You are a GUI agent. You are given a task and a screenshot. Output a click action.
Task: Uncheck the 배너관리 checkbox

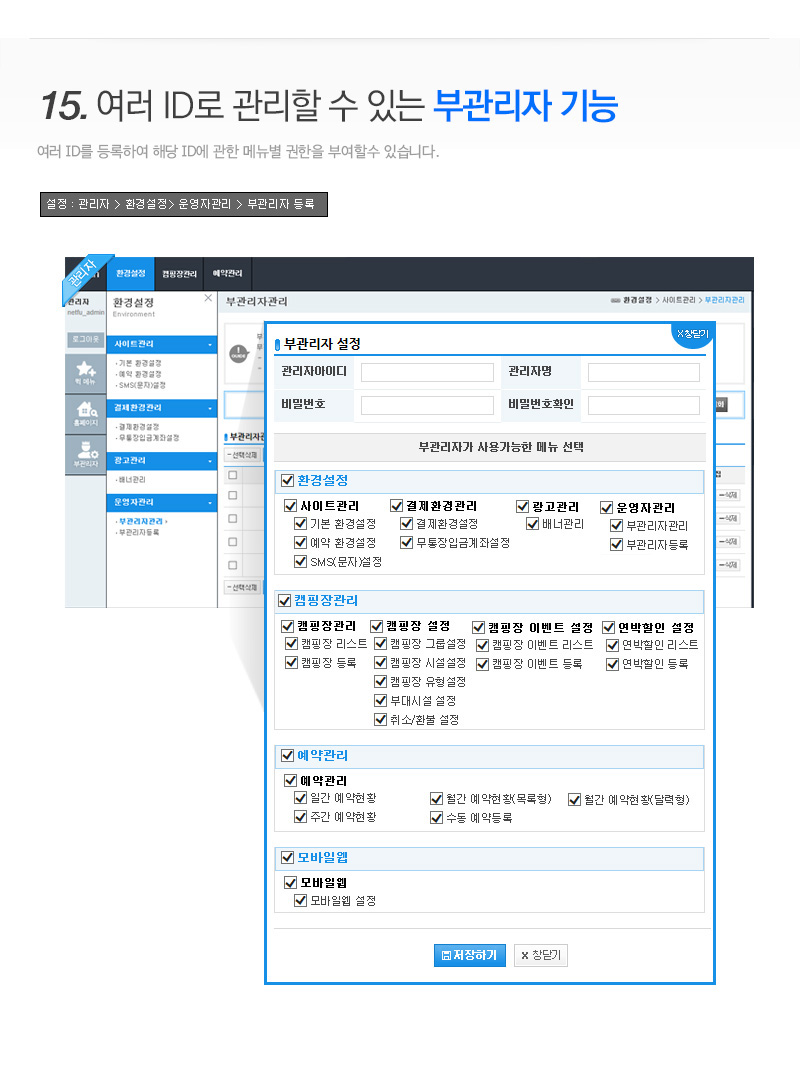pos(532,524)
